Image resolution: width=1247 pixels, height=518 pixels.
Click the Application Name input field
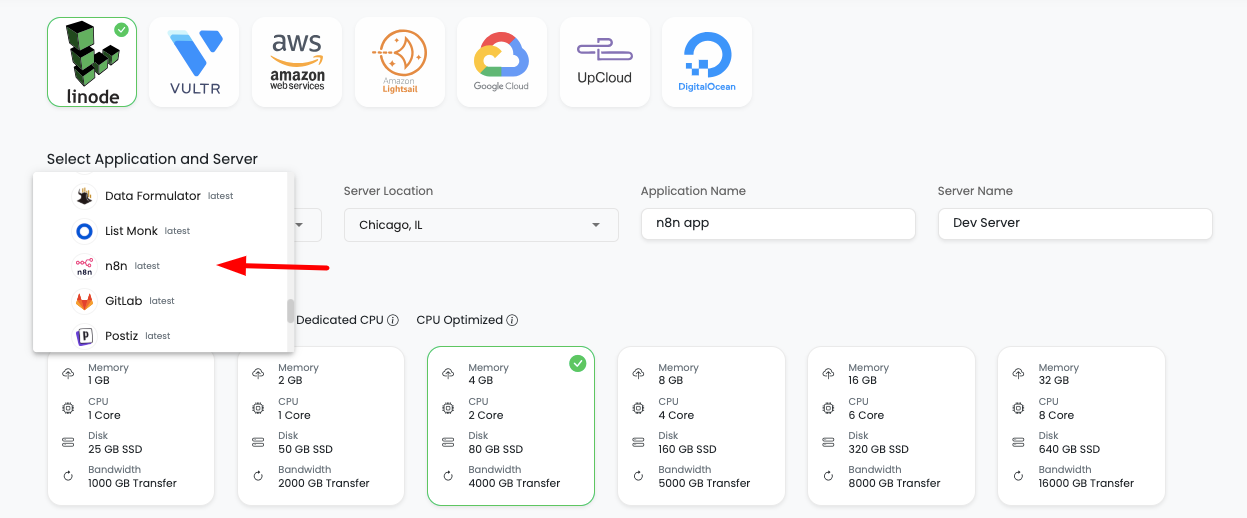coord(778,223)
